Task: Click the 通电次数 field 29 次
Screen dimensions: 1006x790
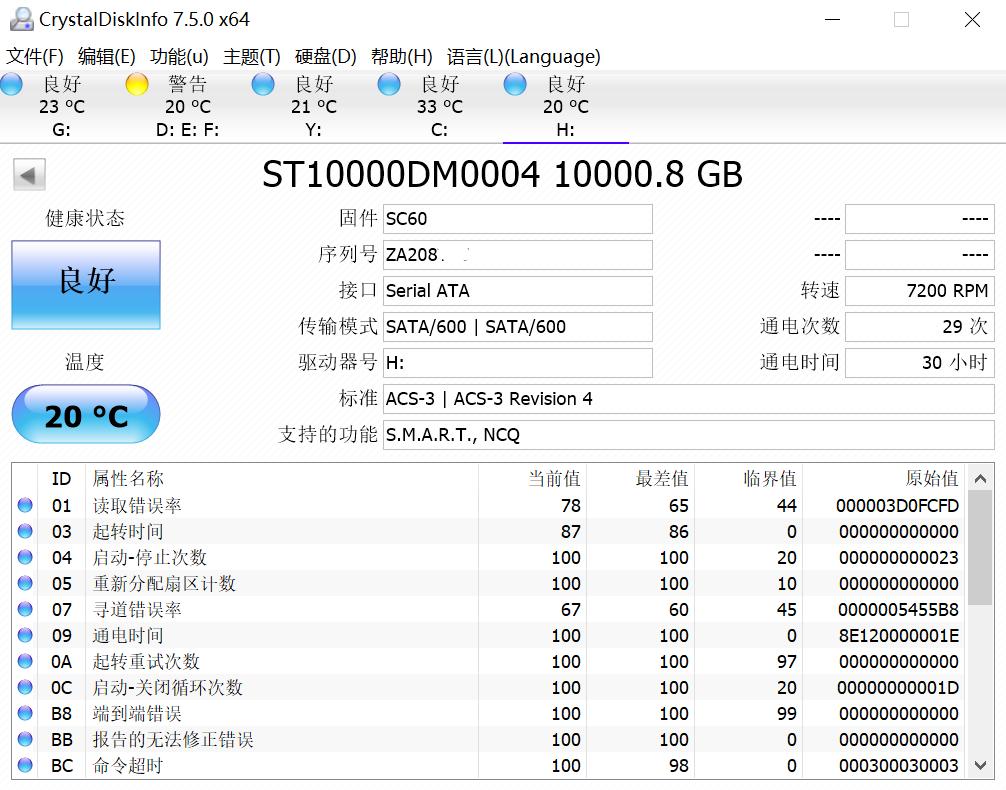Action: (920, 327)
